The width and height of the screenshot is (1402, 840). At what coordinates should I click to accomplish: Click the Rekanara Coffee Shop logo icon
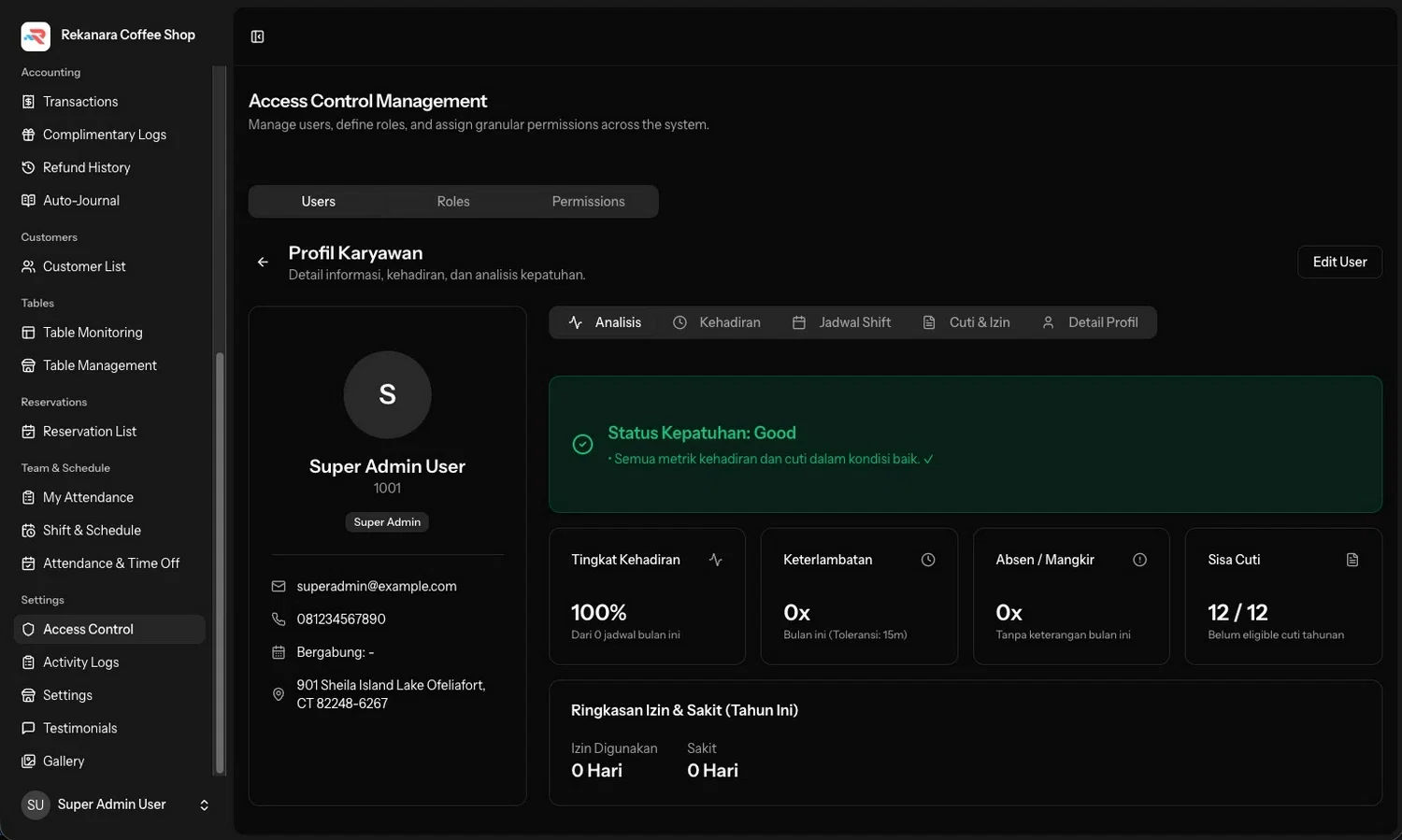[36, 36]
